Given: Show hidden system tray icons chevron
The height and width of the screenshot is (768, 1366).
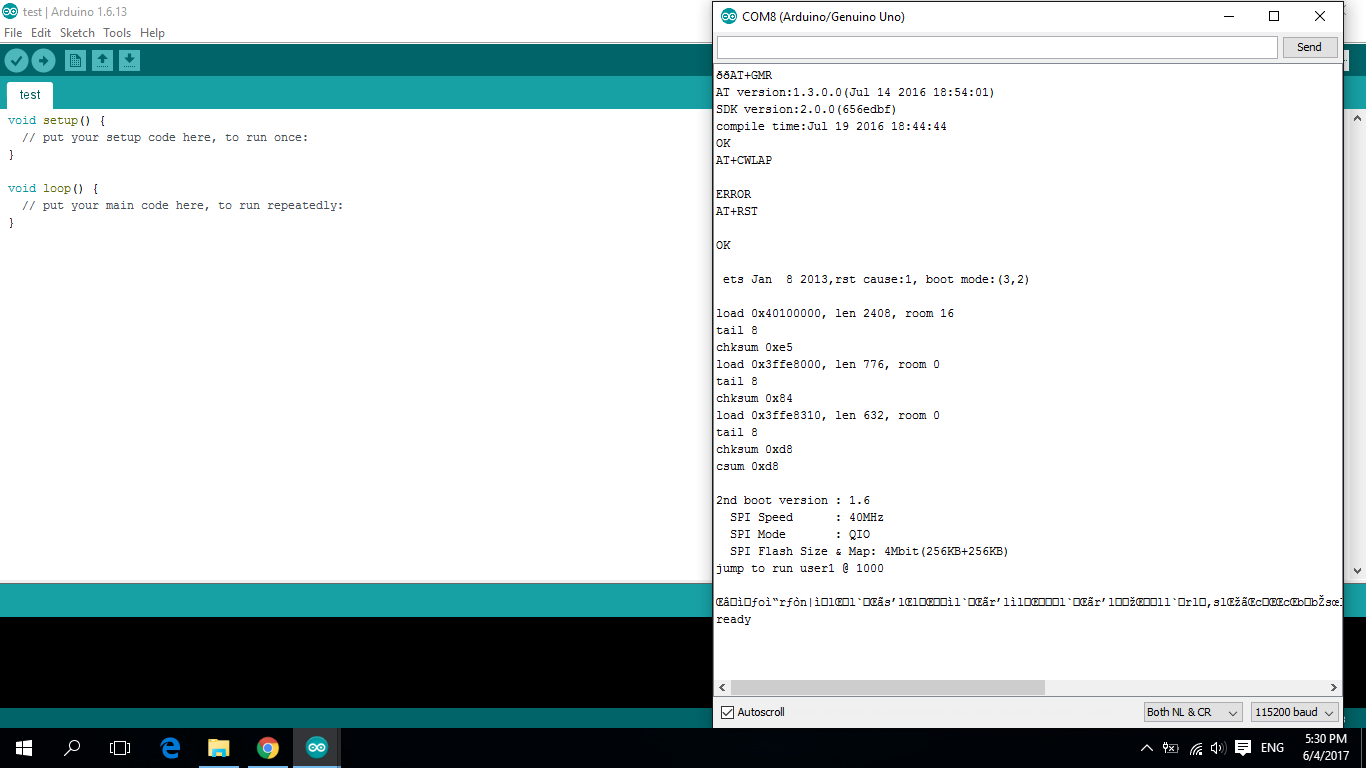Looking at the screenshot, I should tap(1146, 748).
